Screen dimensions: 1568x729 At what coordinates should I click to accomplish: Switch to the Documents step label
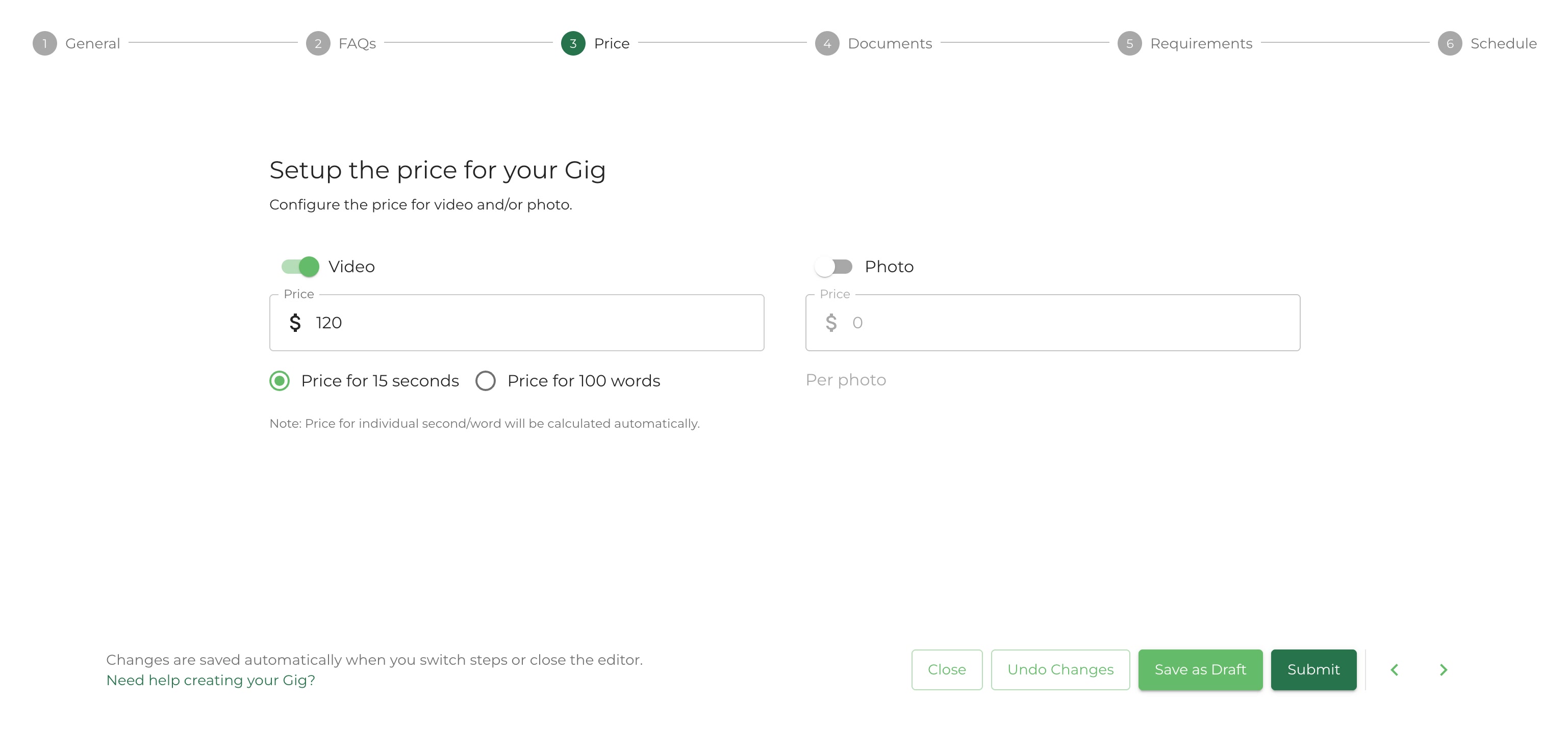(x=890, y=43)
